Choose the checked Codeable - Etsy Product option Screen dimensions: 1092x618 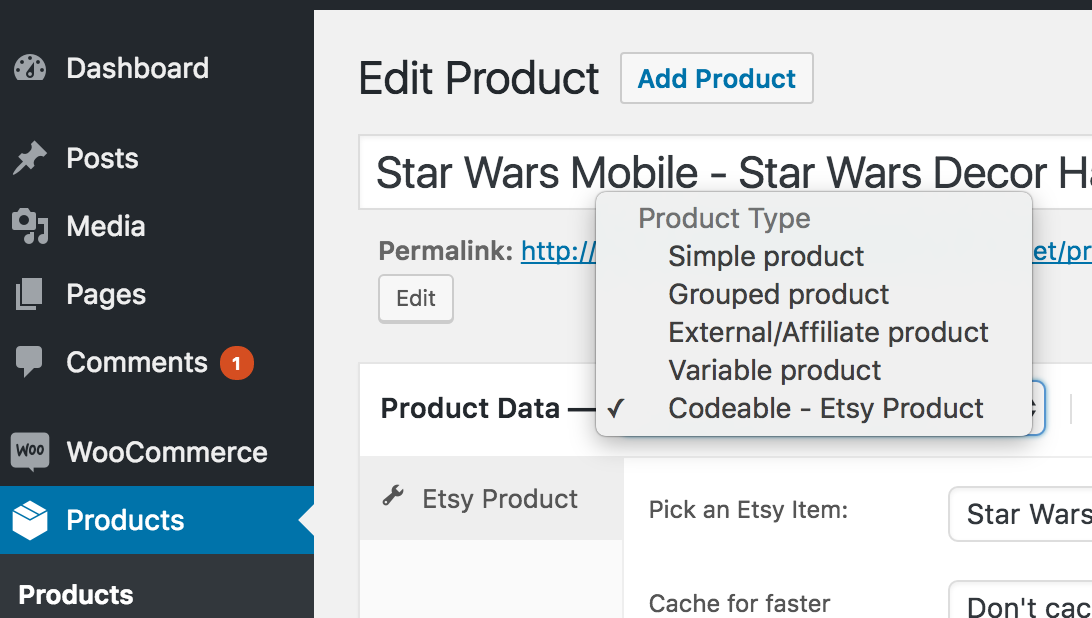click(x=826, y=409)
